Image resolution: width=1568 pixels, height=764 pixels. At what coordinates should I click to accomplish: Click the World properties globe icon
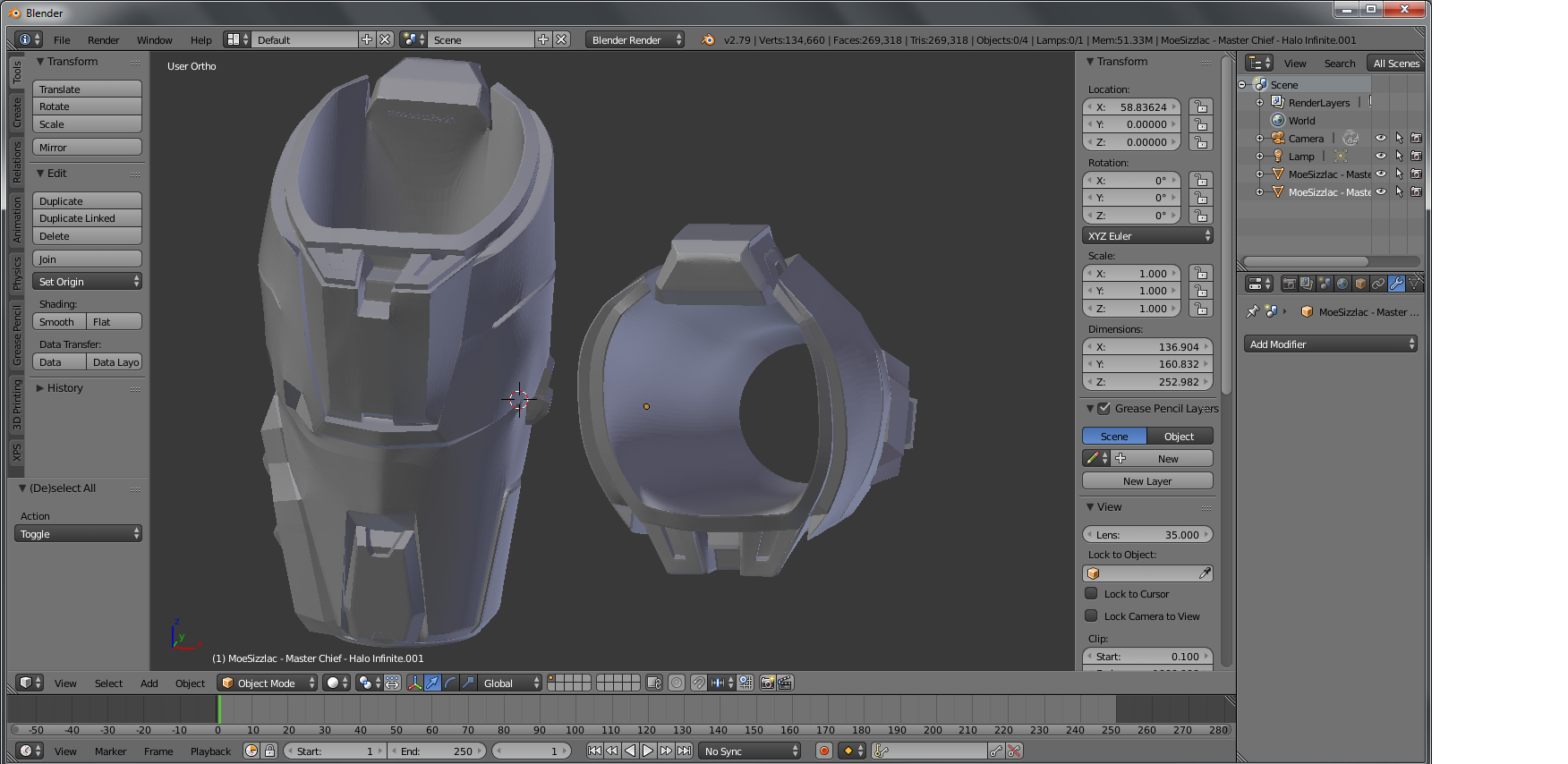pyautogui.click(x=1342, y=284)
